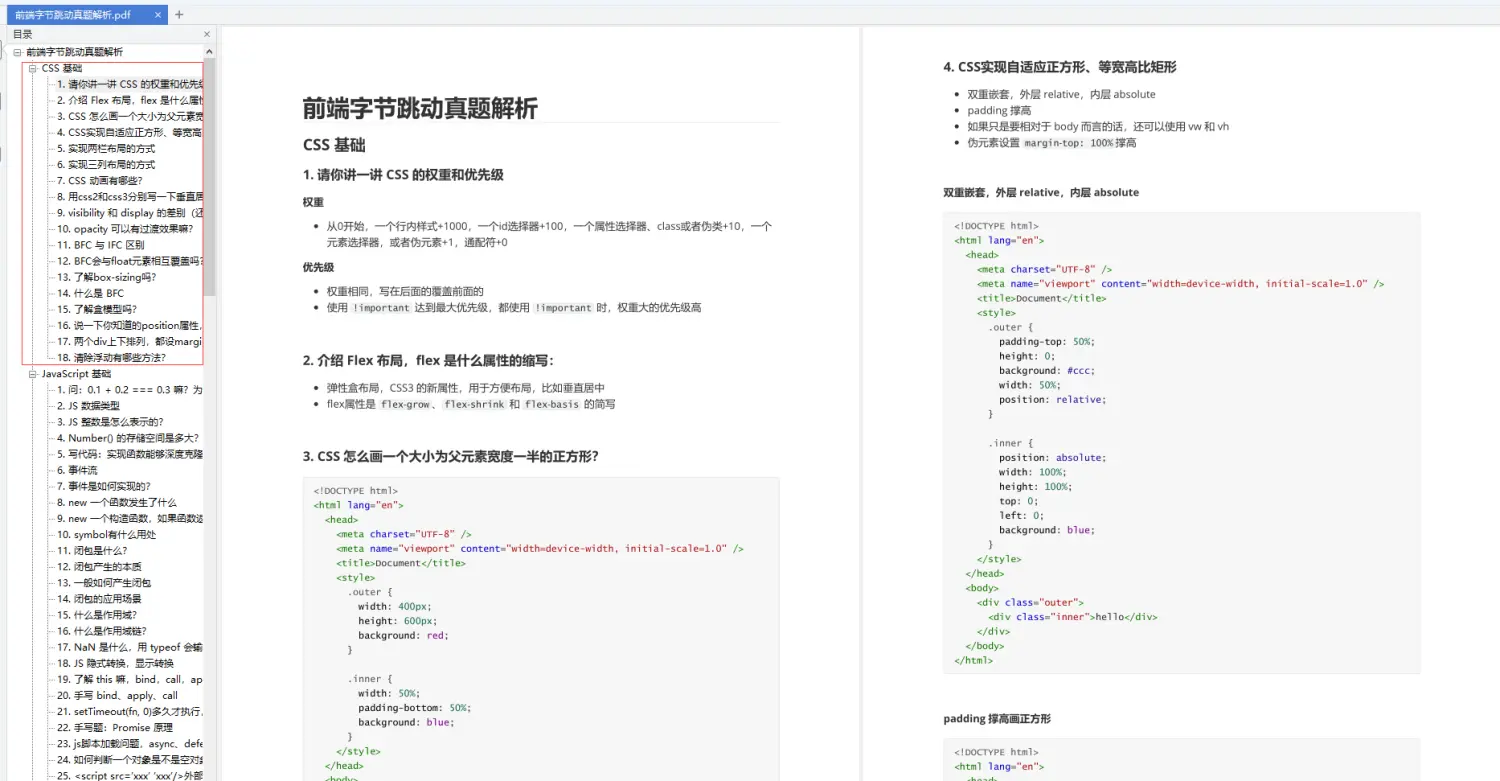Viewport: 1500px width, 781px height.
Task: Collapse the CSS 基础 tree section
Action: [x=33, y=68]
